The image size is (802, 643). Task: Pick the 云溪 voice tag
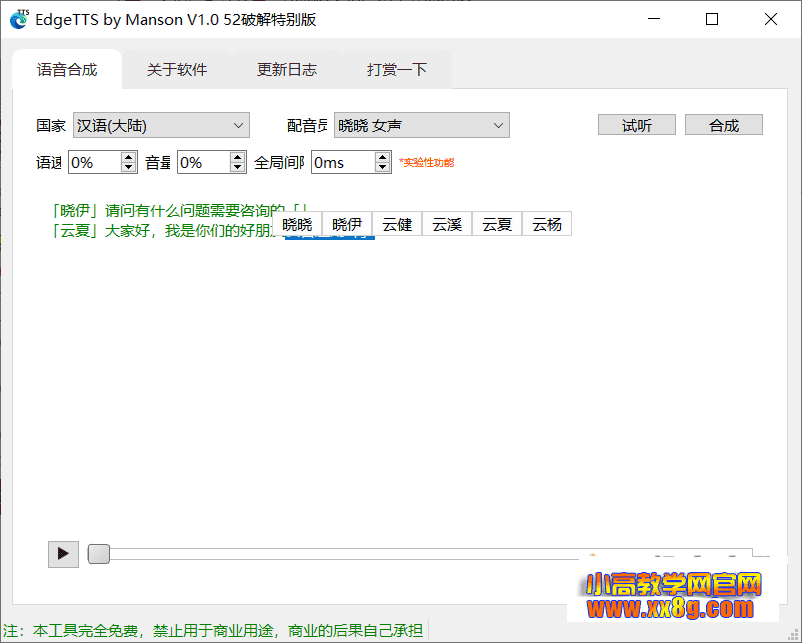pos(447,225)
